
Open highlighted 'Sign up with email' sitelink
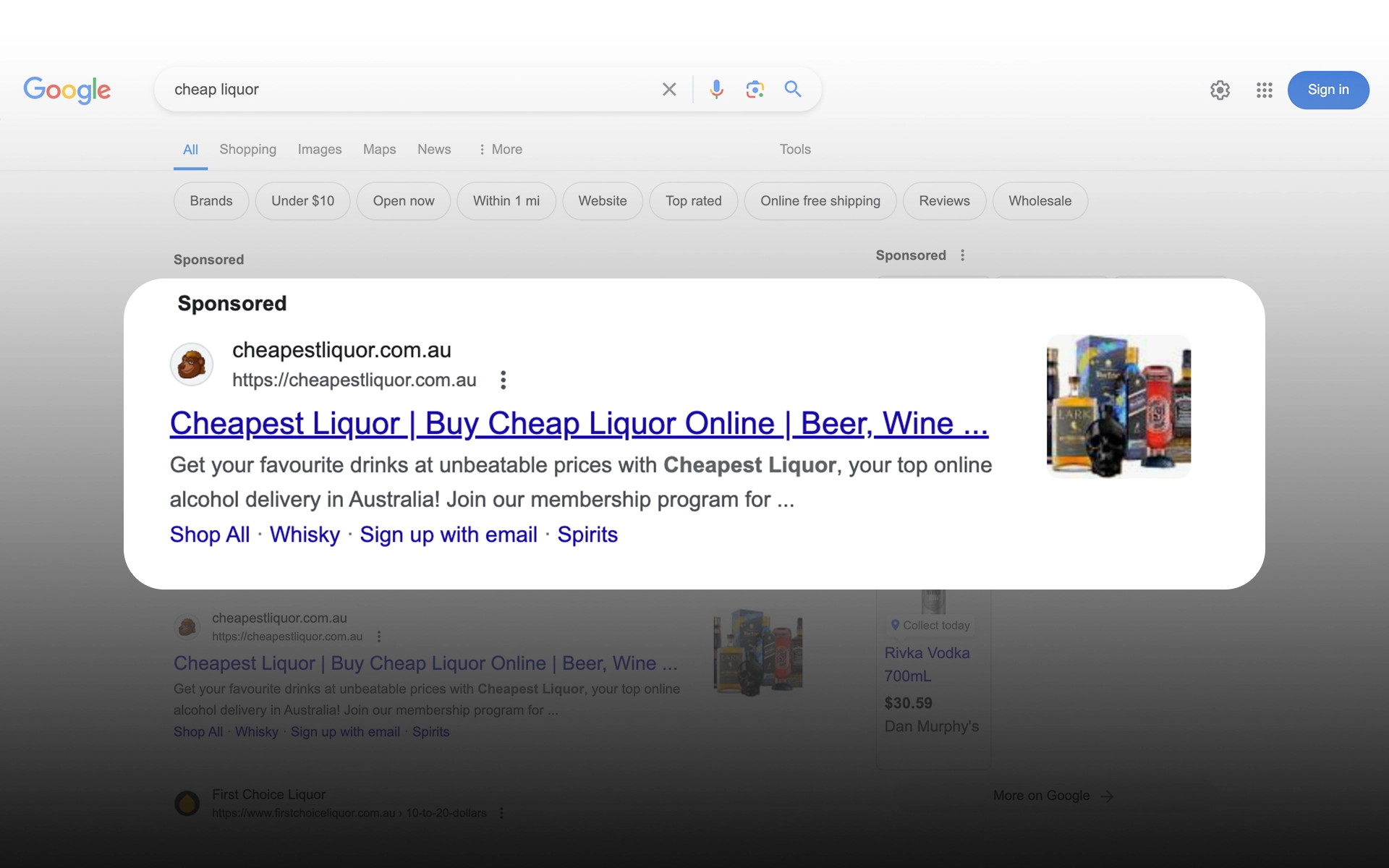(x=449, y=535)
